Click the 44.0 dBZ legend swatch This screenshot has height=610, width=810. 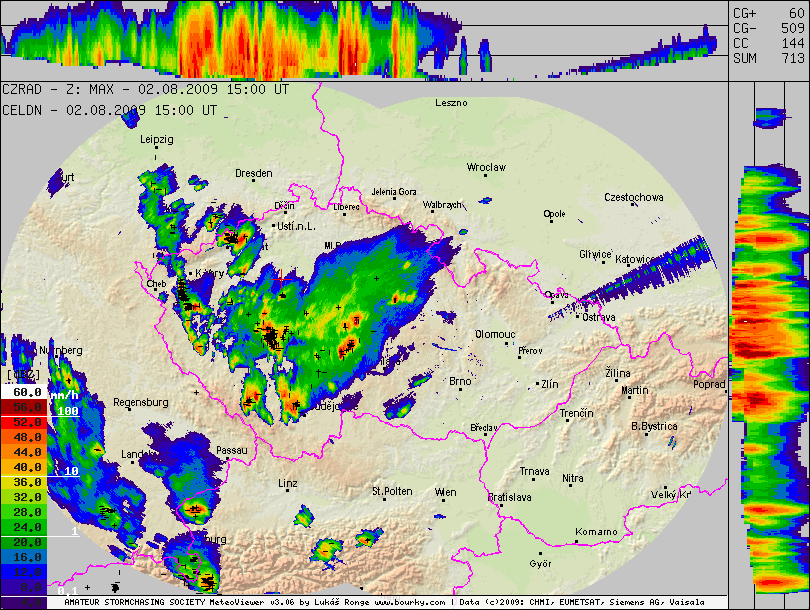click(24, 452)
